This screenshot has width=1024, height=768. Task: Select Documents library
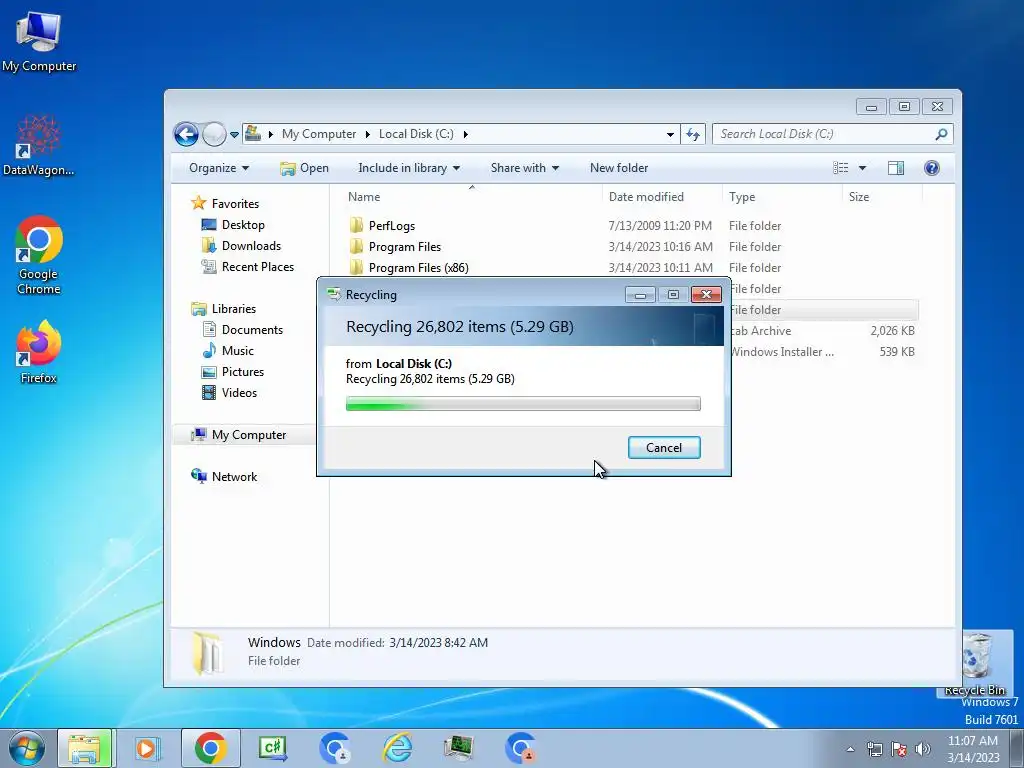[x=242, y=330]
